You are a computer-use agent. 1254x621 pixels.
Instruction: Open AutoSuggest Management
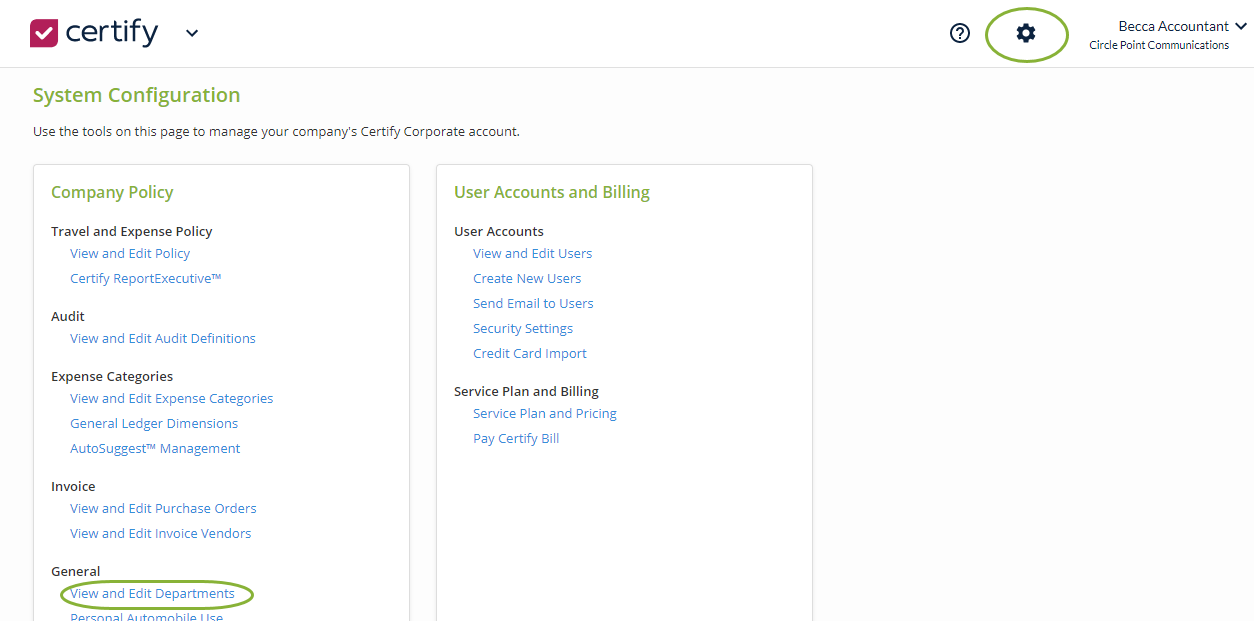[155, 448]
